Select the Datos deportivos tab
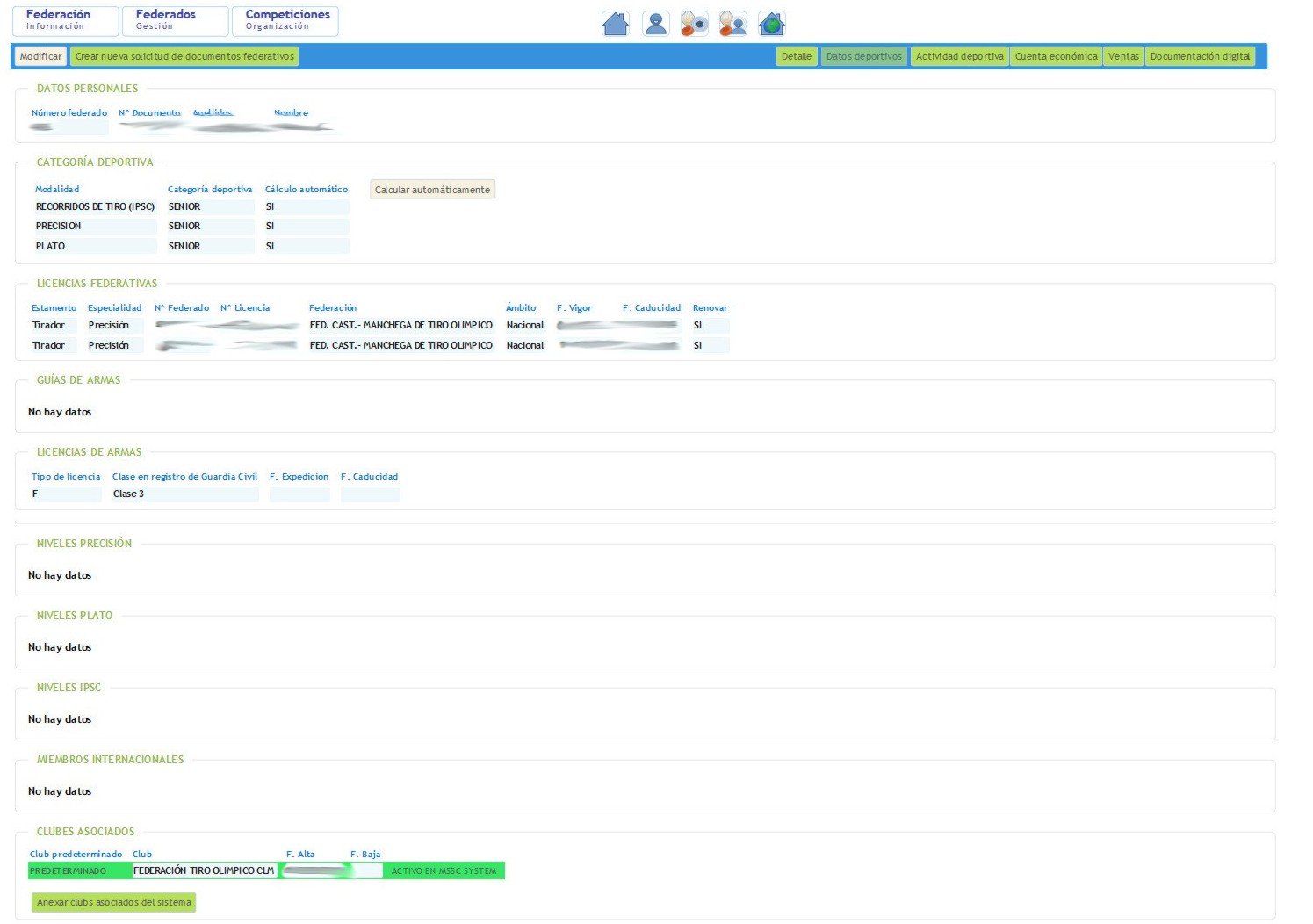Viewport: 1313px width, 924px height. click(863, 56)
